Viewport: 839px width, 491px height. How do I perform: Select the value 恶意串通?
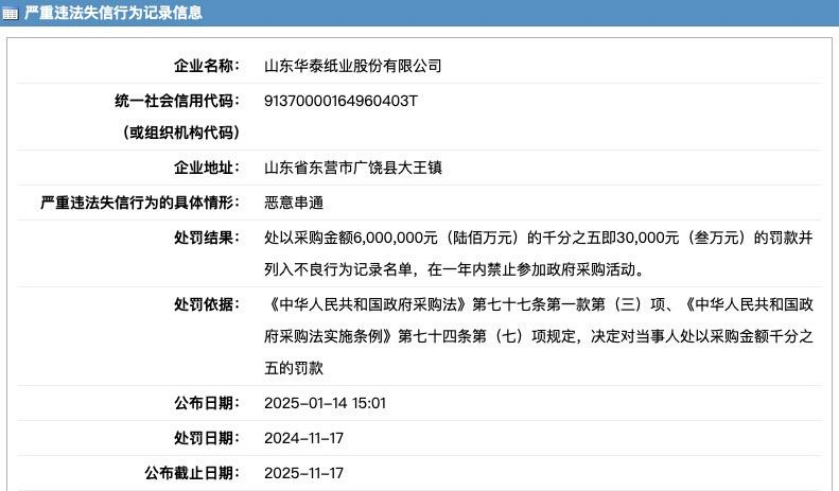pos(294,202)
